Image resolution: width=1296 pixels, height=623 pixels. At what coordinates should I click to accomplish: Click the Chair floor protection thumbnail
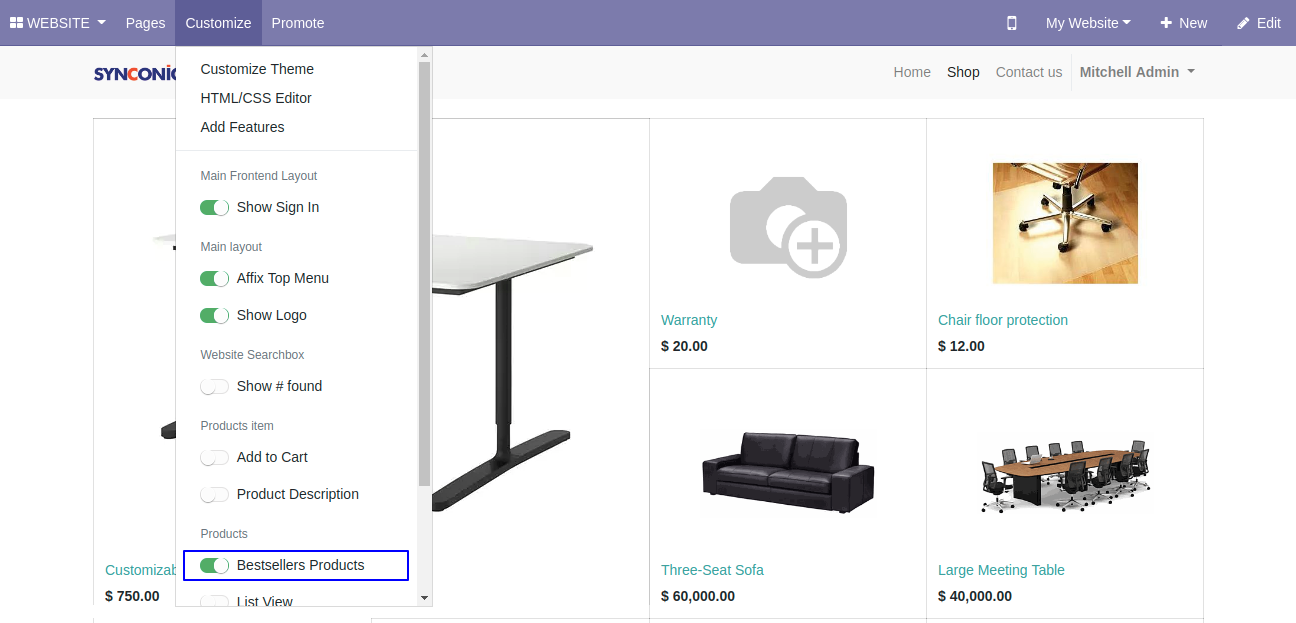coord(1065,223)
